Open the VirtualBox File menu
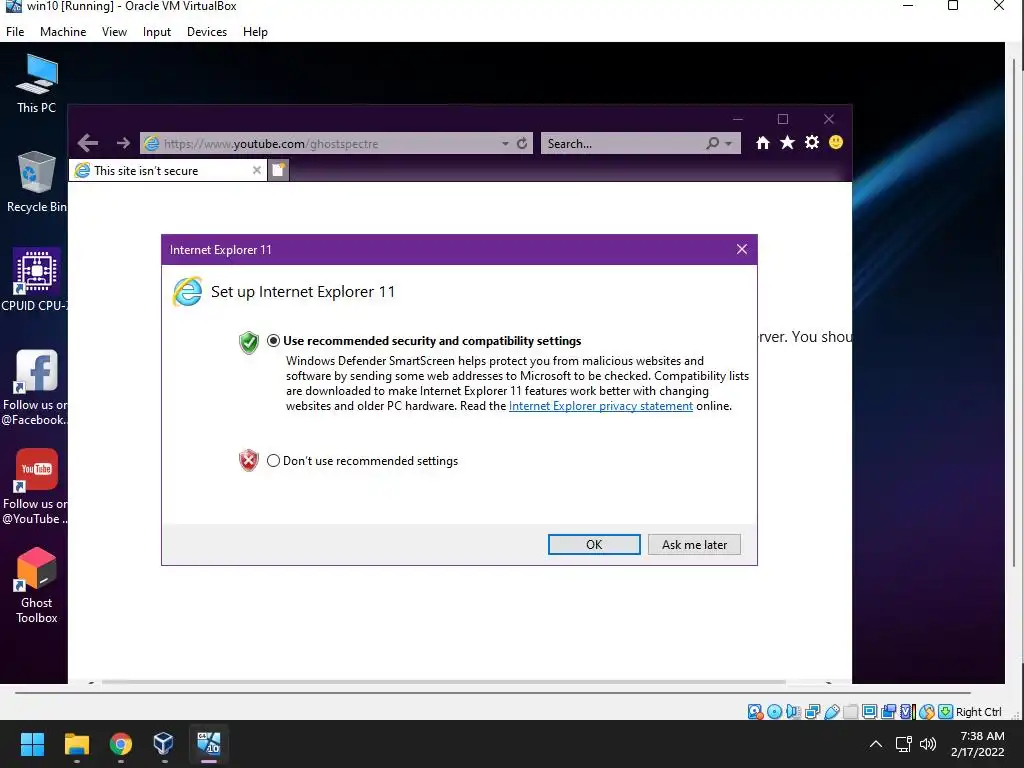The height and width of the screenshot is (768, 1024). (x=15, y=31)
